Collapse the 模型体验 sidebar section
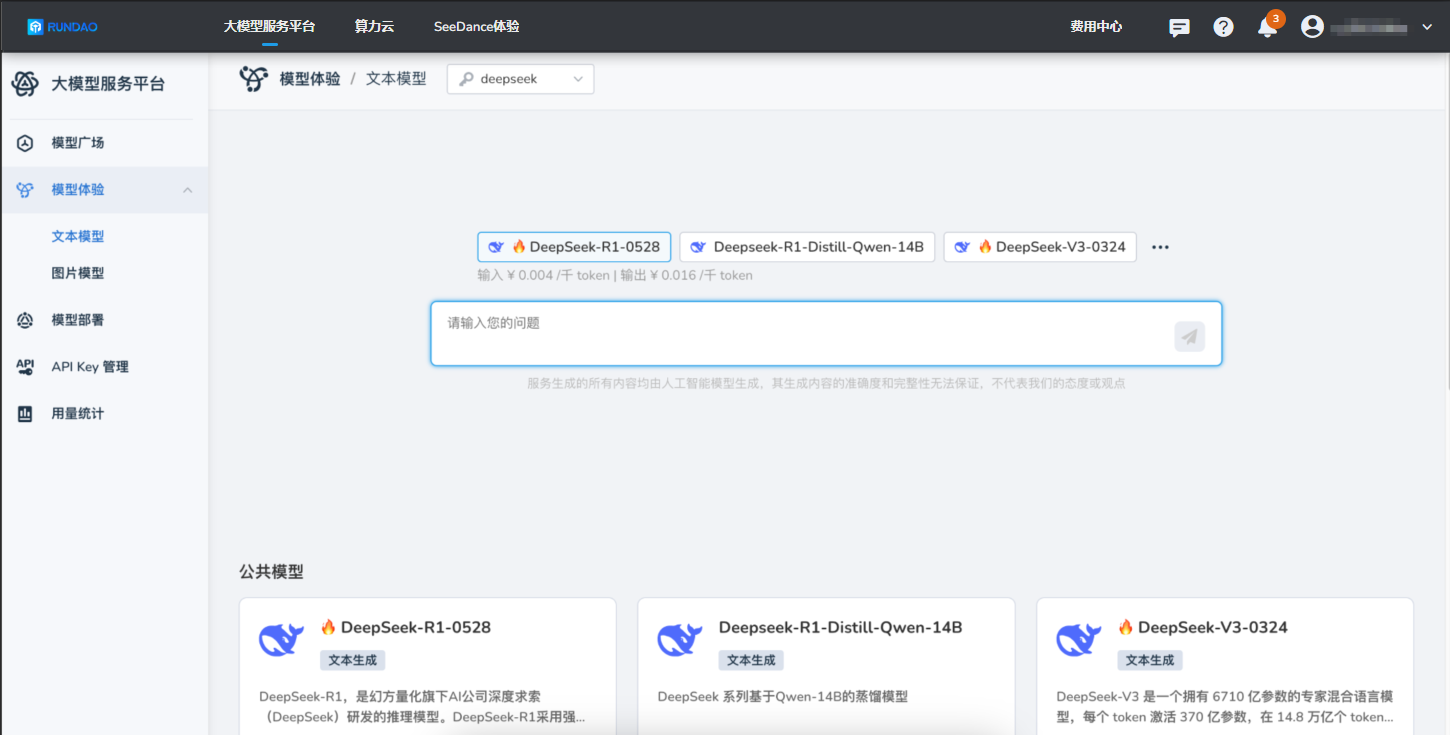The height and width of the screenshot is (735, 1450). (187, 190)
